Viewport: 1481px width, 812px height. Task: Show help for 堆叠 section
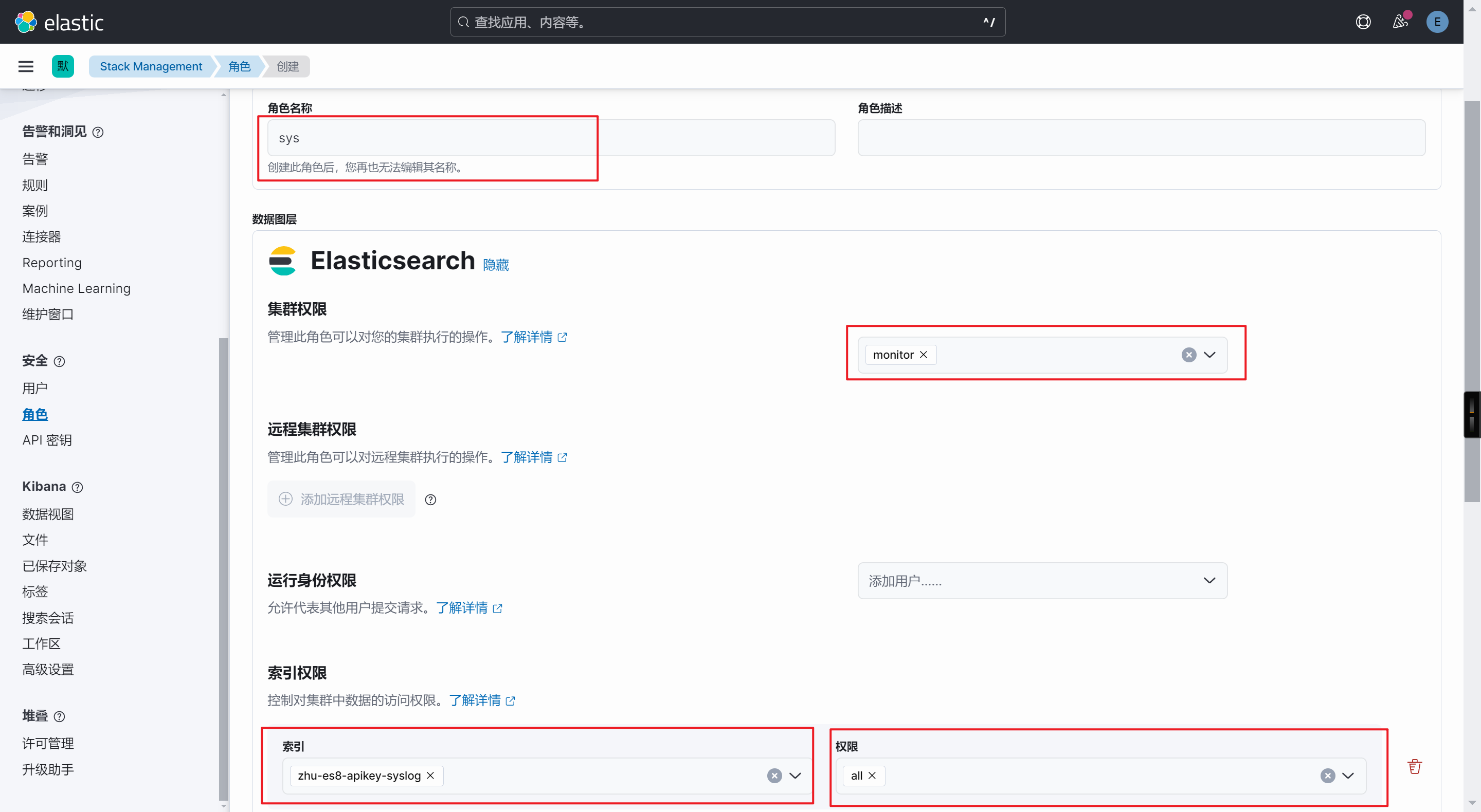coord(59,716)
